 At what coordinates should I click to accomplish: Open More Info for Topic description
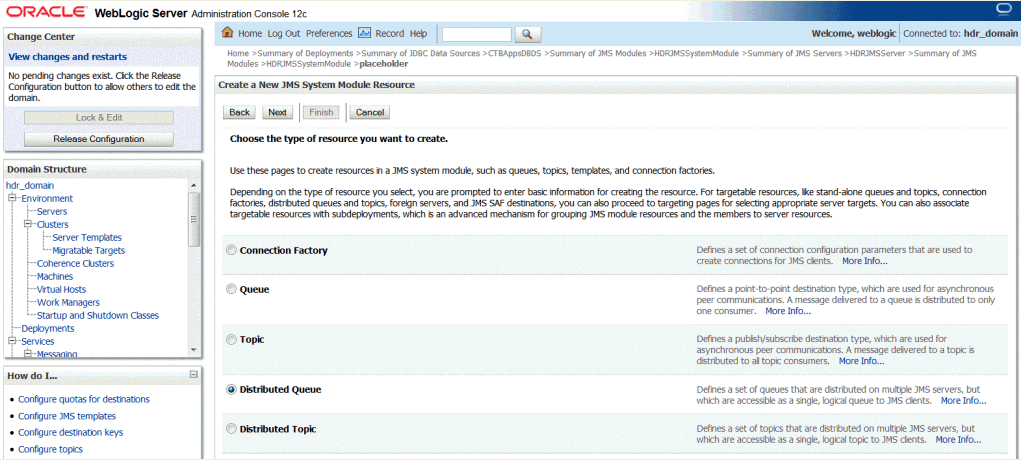(861, 361)
